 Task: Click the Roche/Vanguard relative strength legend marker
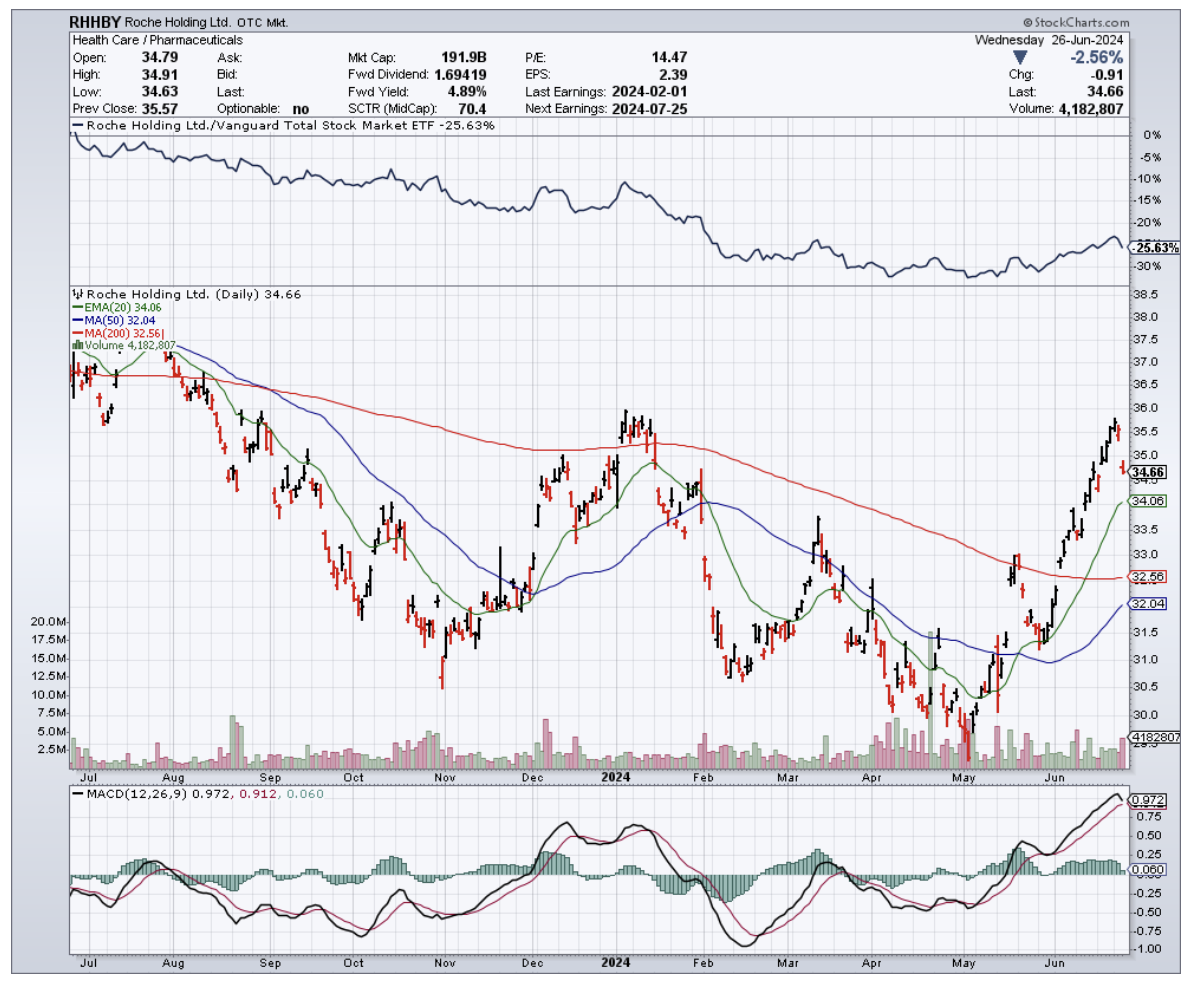click(78, 125)
